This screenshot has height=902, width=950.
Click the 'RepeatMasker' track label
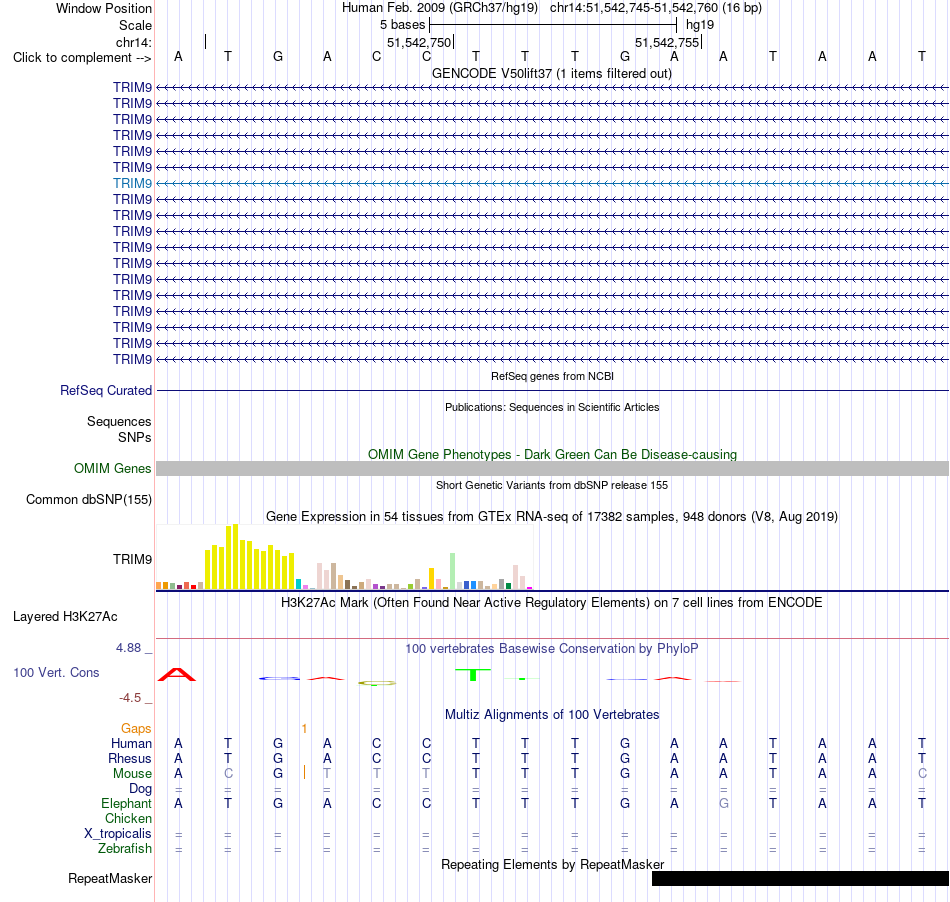point(110,878)
